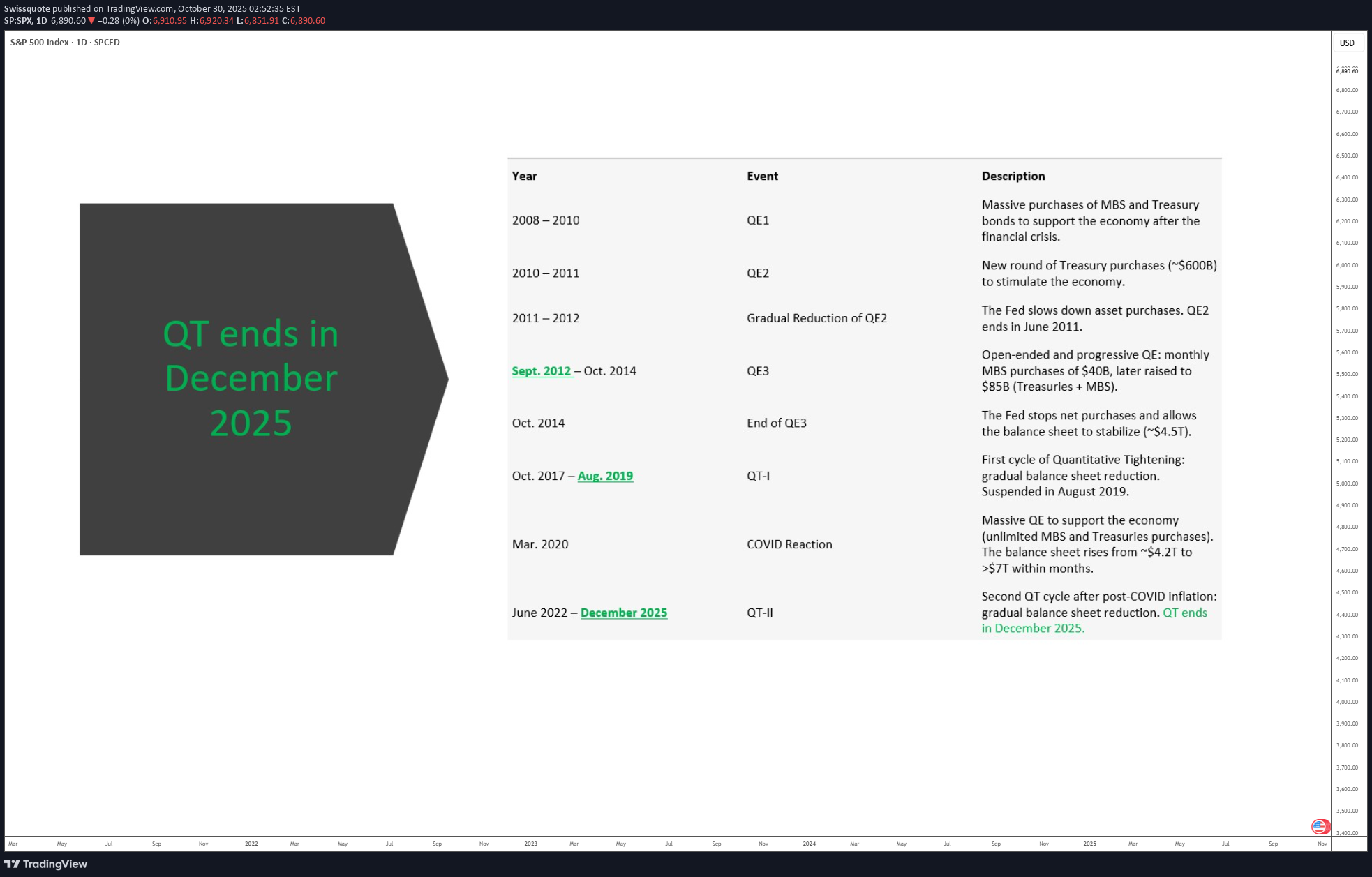Click the 2025 marker on time axis
This screenshot has height=877, width=1372.
(1089, 844)
